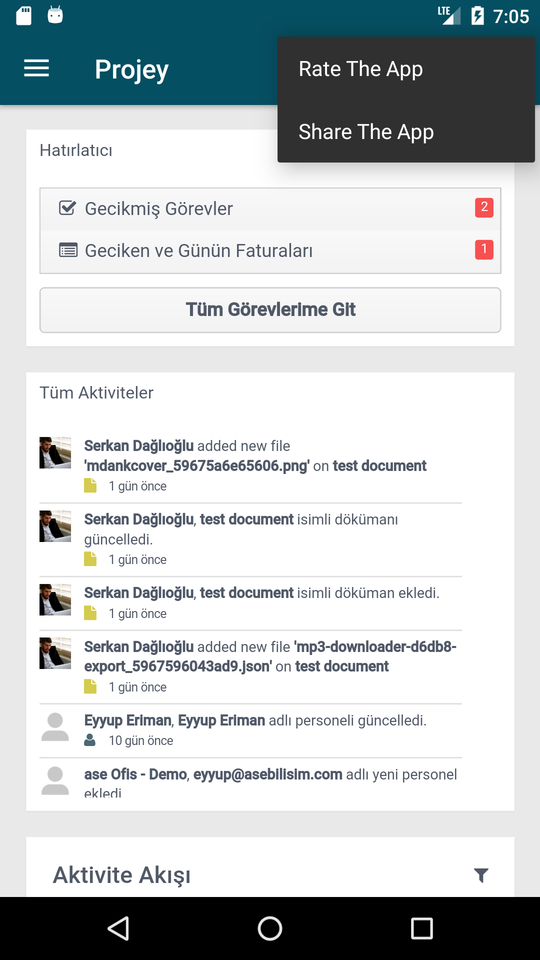Open 'mp3-downloader-d6db8-export' json file link

tap(270, 656)
